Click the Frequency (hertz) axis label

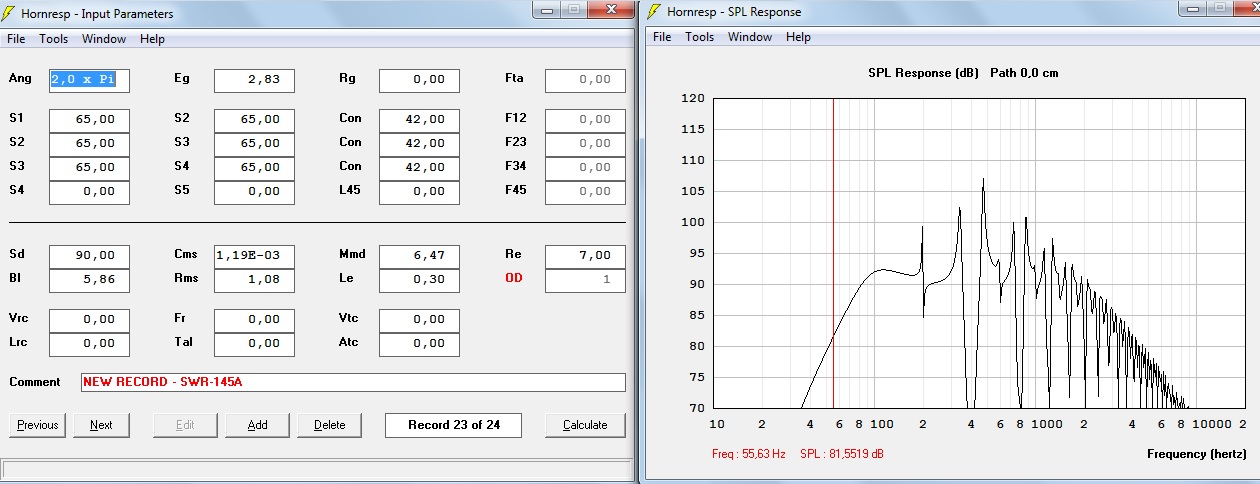click(x=1196, y=454)
